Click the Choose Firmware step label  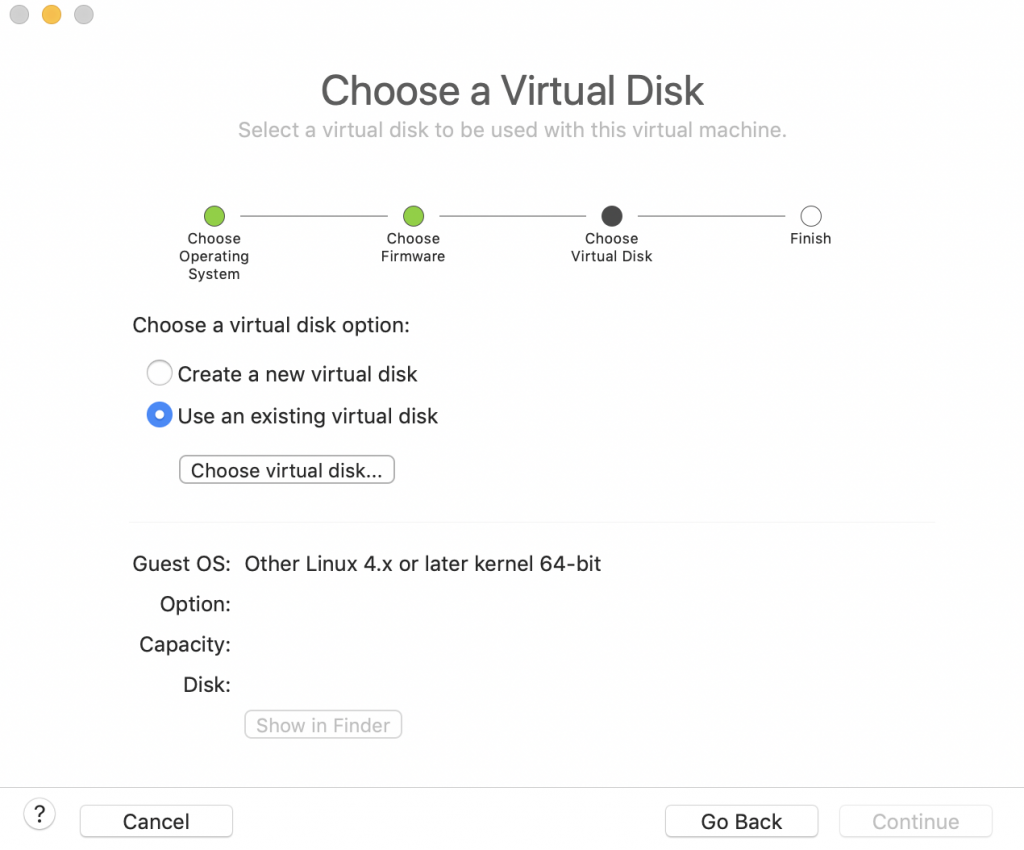pos(413,247)
